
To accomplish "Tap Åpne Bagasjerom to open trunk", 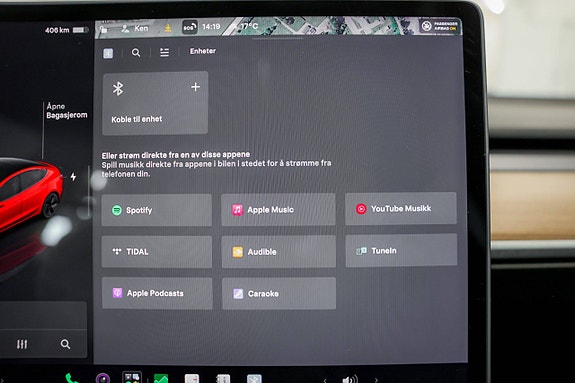I will click(x=67, y=110).
